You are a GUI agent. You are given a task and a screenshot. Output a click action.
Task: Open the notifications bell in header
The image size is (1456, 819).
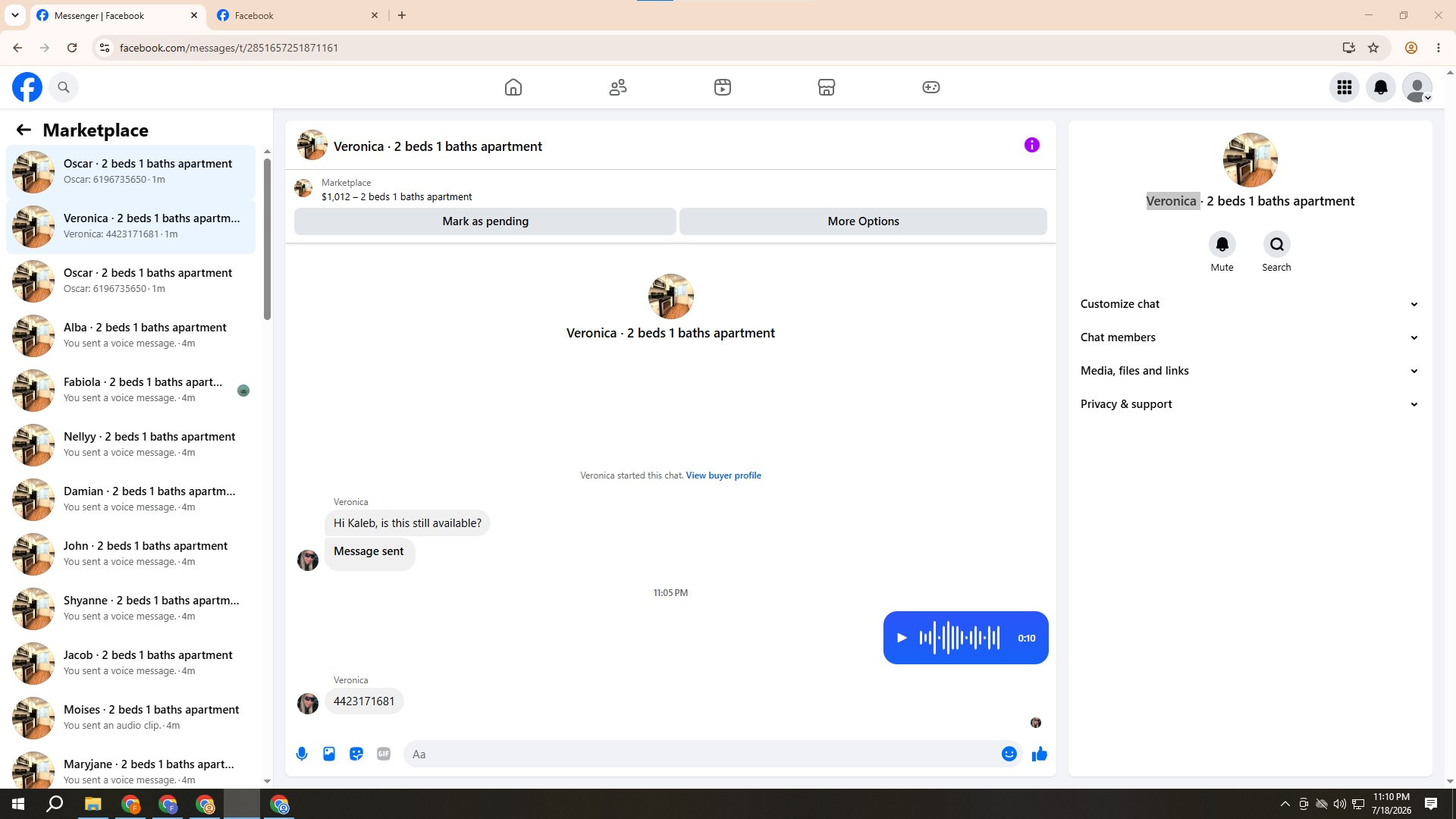[x=1381, y=87]
